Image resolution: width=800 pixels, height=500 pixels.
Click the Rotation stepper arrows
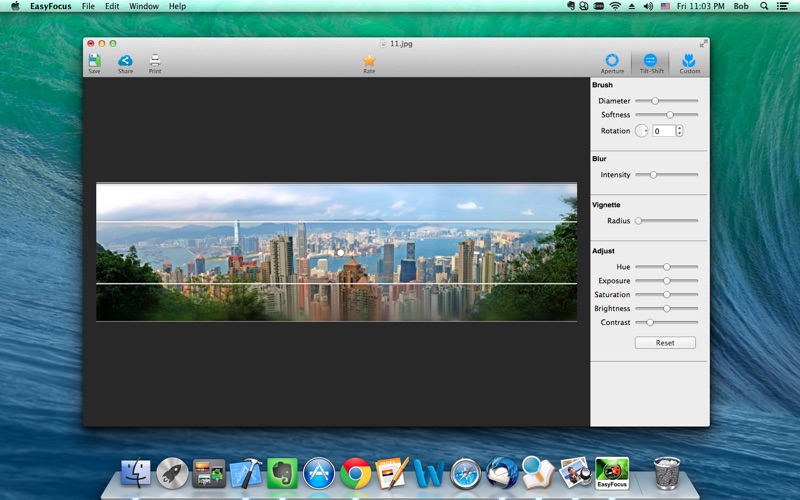[x=679, y=131]
